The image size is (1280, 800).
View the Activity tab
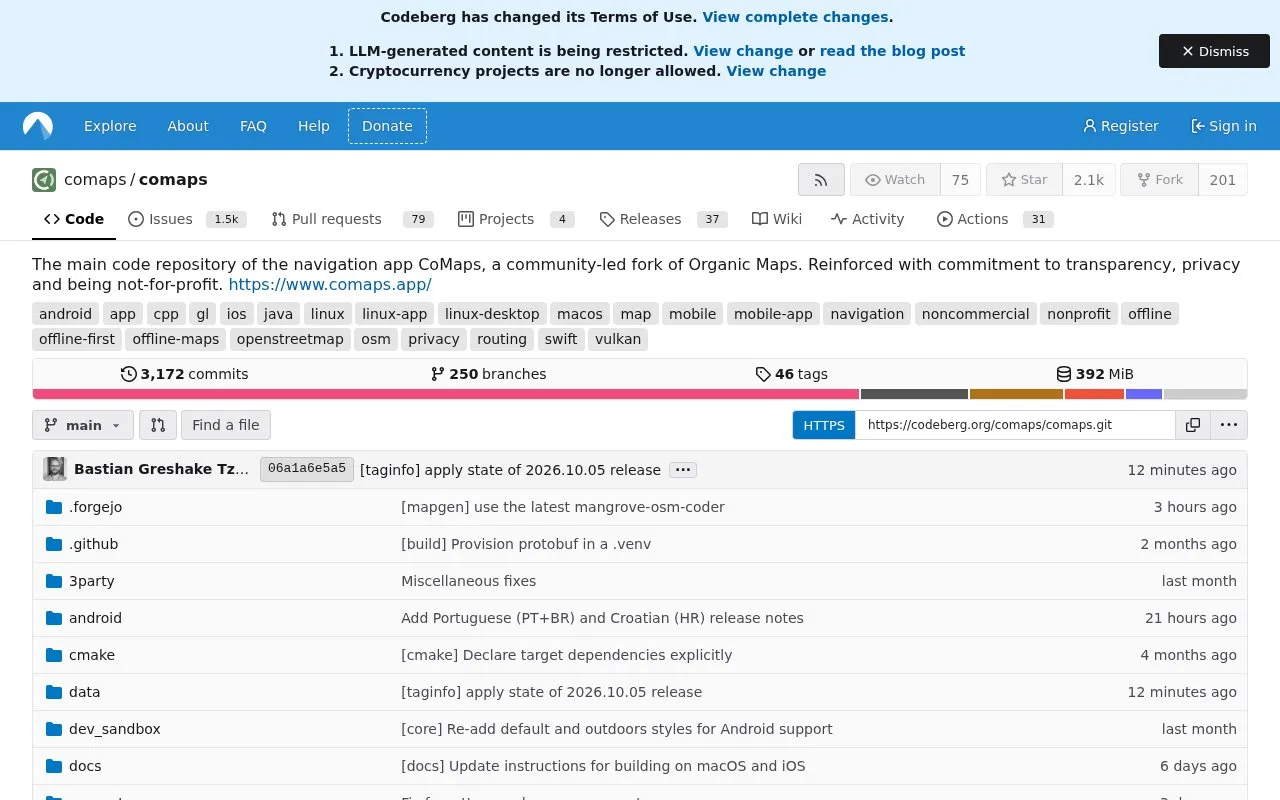coord(867,219)
